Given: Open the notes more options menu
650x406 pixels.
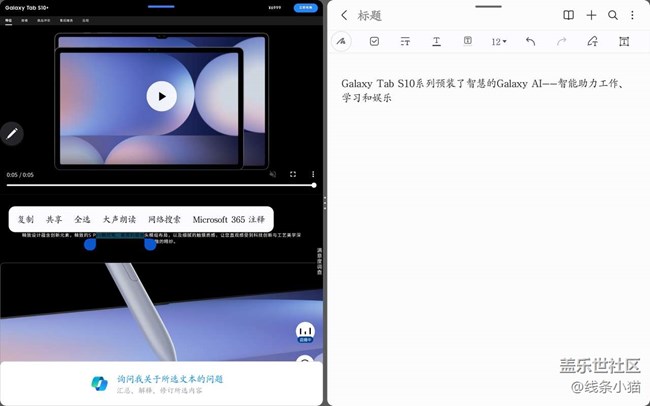Looking at the screenshot, I should click(632, 15).
